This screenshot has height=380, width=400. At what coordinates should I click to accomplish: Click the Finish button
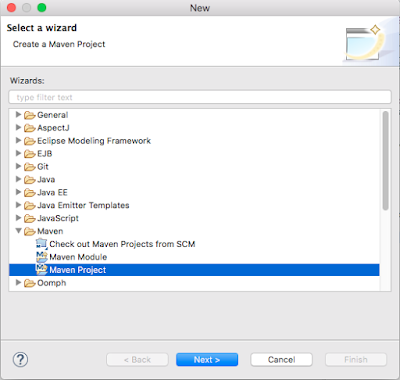[x=356, y=360]
